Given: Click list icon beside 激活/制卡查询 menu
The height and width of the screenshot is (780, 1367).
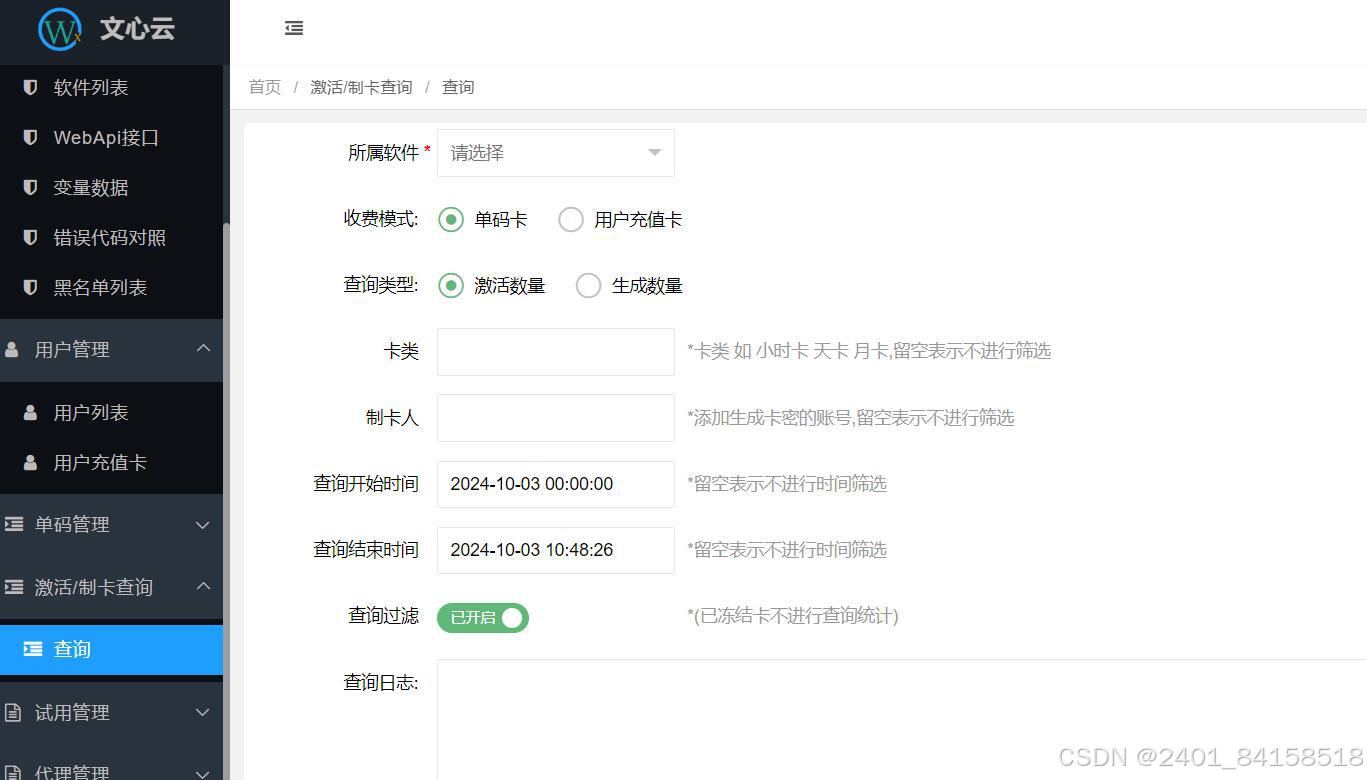Looking at the screenshot, I should [x=14, y=587].
